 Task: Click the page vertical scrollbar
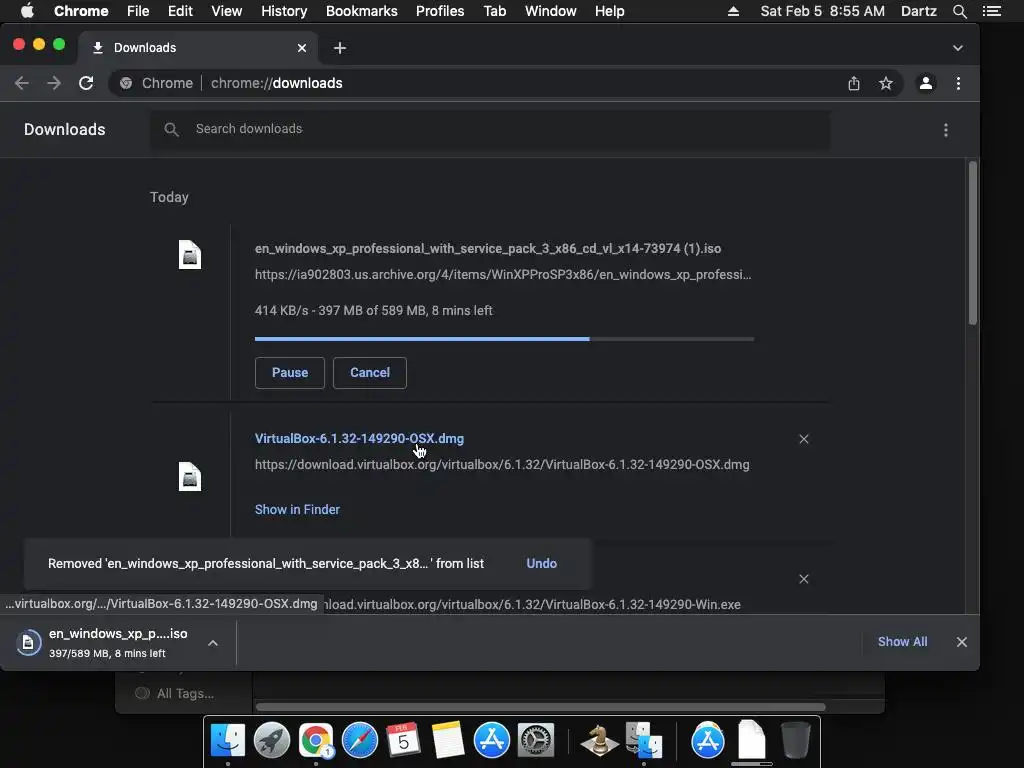972,243
